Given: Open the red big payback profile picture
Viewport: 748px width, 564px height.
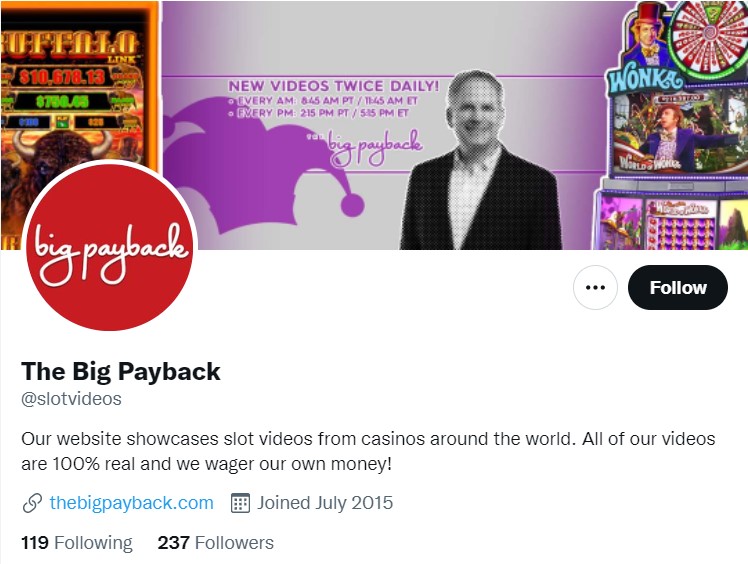Looking at the screenshot, I should [110, 246].
